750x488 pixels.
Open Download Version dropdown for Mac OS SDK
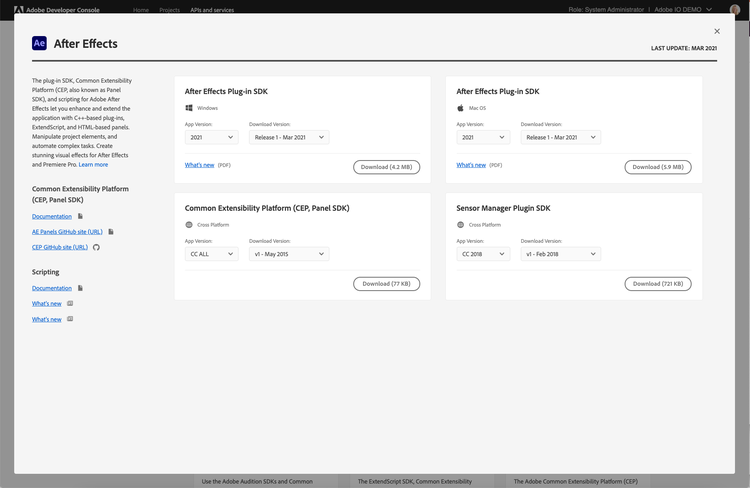(x=560, y=137)
